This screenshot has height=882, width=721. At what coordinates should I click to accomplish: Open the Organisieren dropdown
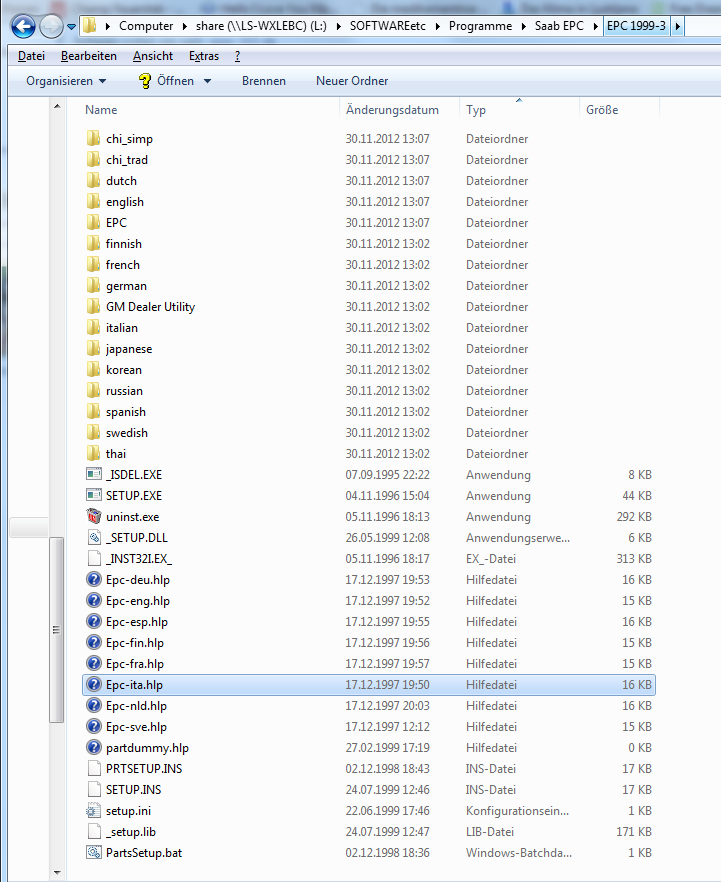point(66,81)
